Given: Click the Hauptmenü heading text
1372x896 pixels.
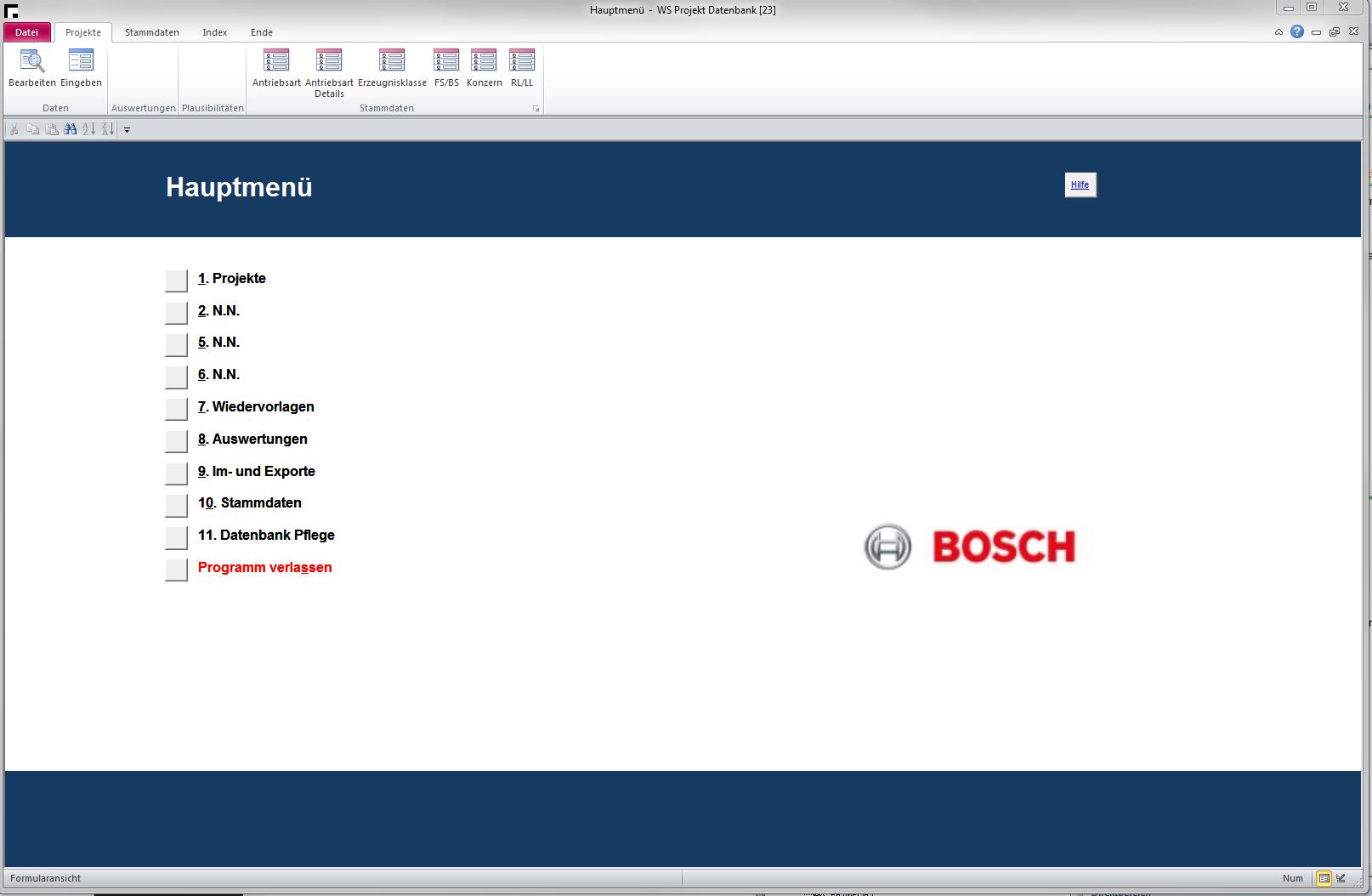Looking at the screenshot, I should [239, 187].
